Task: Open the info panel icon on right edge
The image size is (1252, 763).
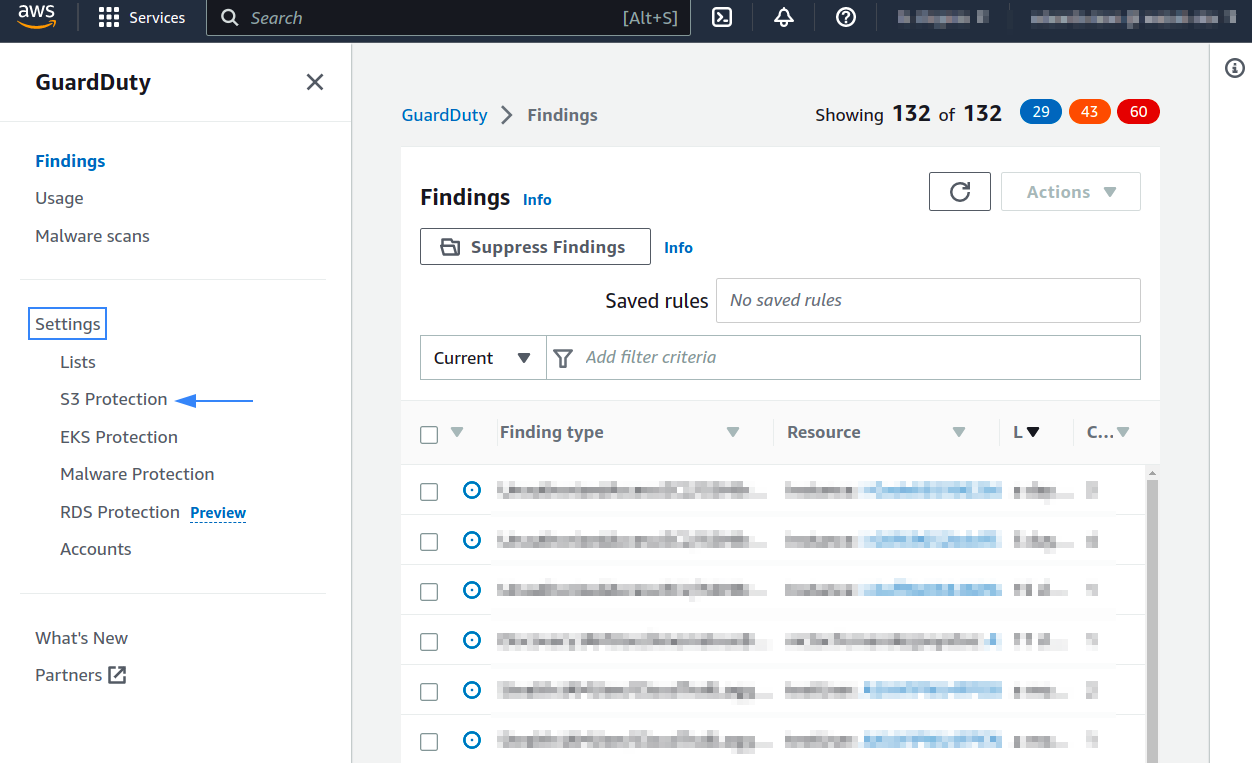Action: (1235, 68)
